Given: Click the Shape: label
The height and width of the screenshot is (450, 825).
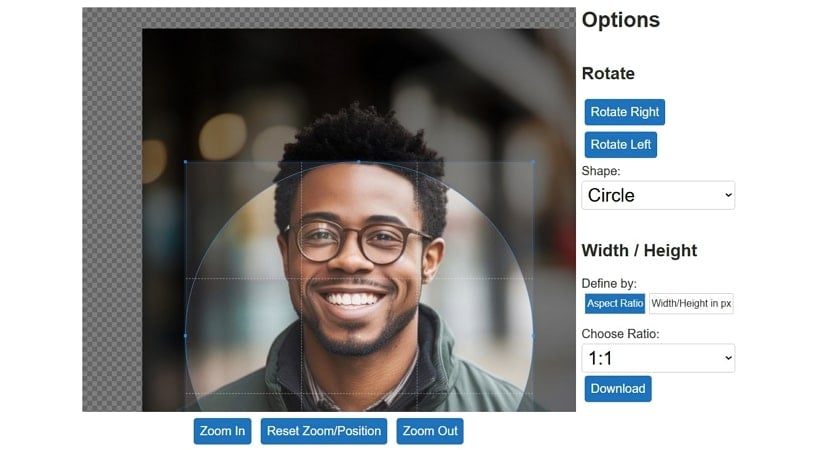Looking at the screenshot, I should click(601, 171).
